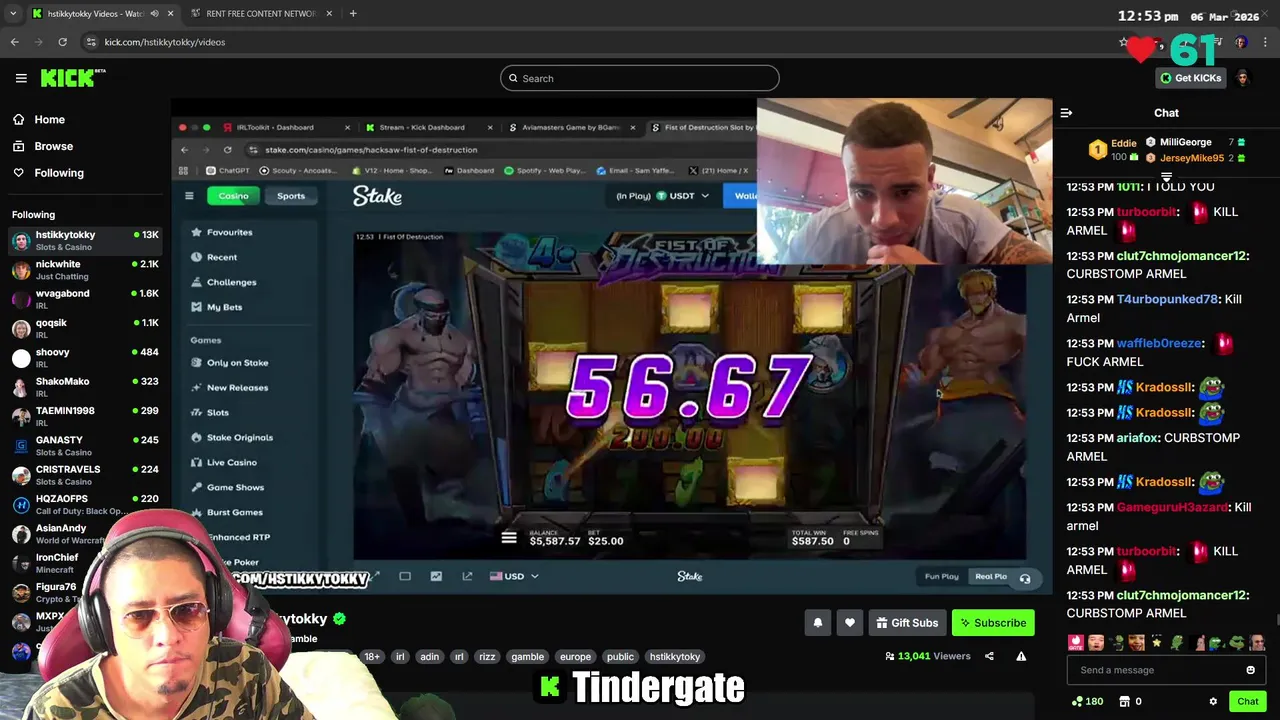Select the europe tag
Screen dimensions: 1280x720
[x=575, y=657]
